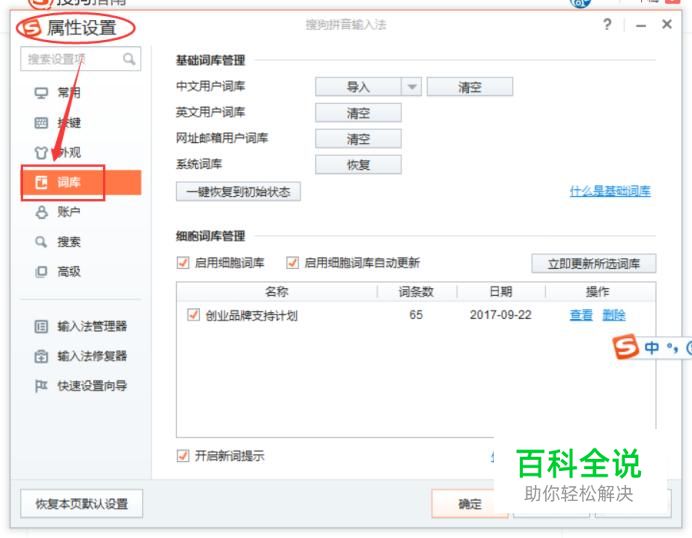Click the Sogou logo next to 属性设置
The width and height of the screenshot is (692, 538).
coord(31,28)
